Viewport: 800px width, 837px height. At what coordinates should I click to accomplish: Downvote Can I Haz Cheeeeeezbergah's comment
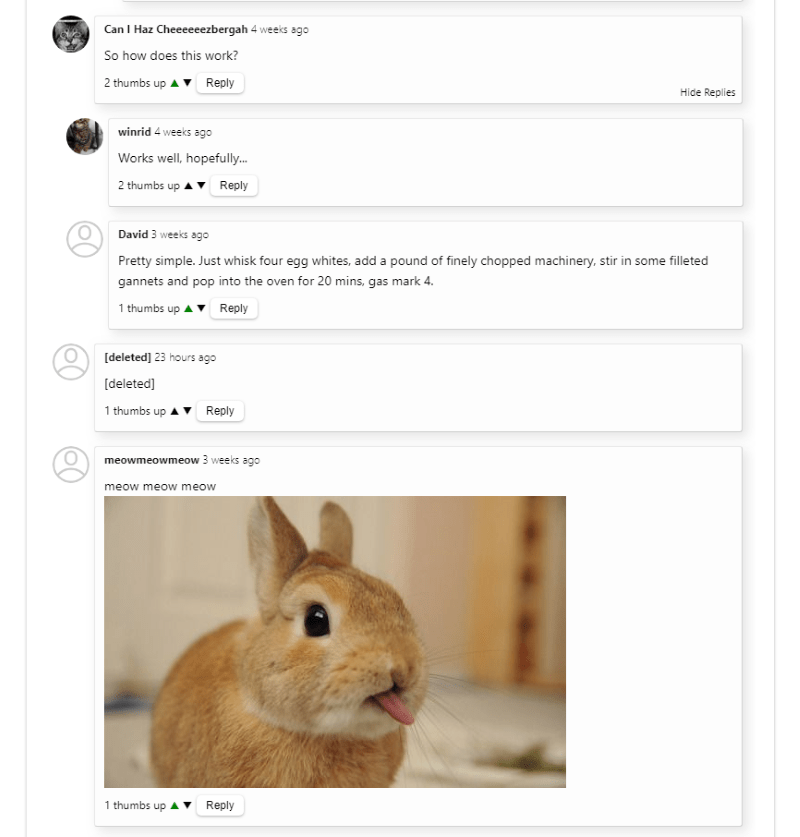pyautogui.click(x=187, y=83)
